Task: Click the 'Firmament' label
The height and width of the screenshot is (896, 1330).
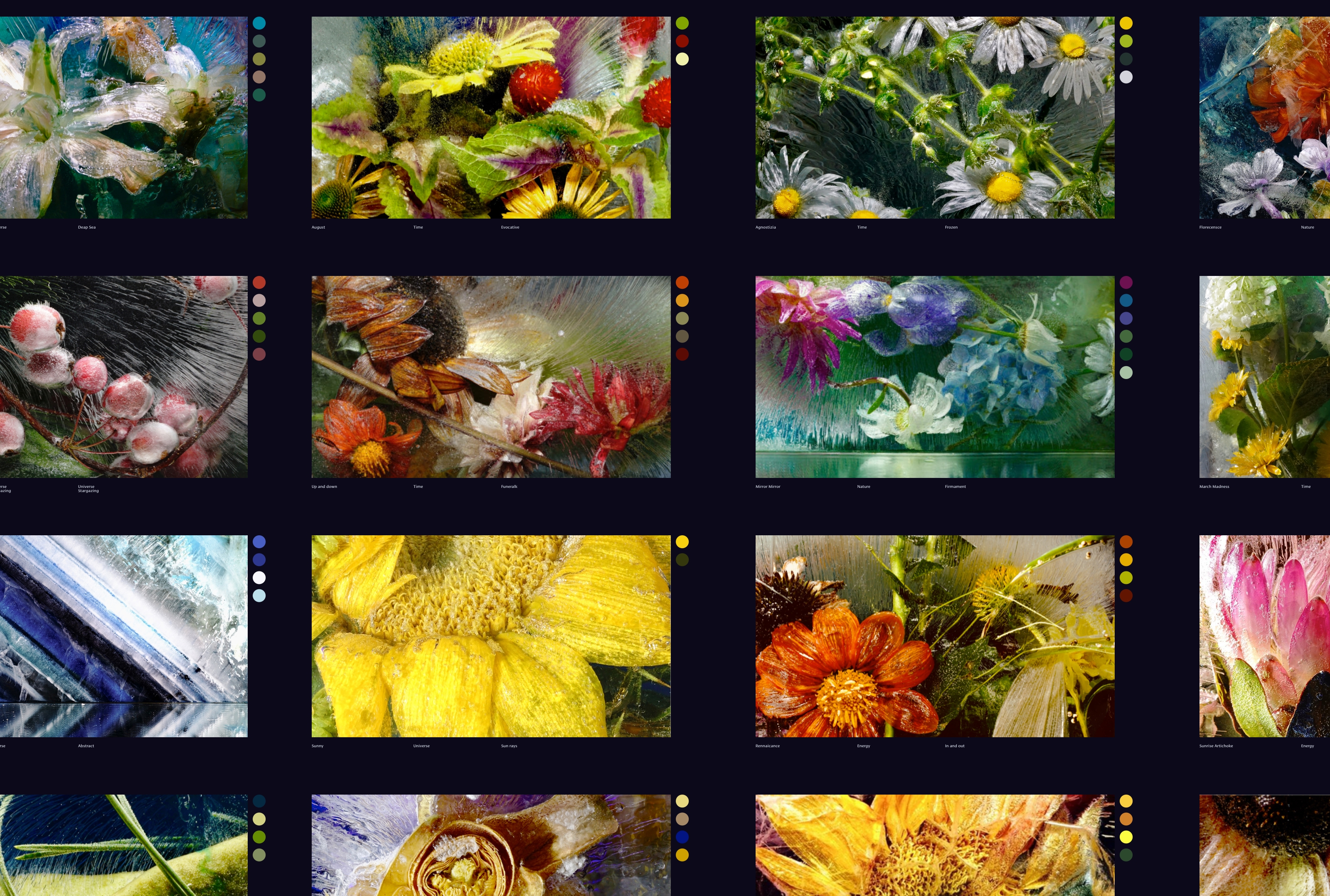Action: tap(955, 487)
